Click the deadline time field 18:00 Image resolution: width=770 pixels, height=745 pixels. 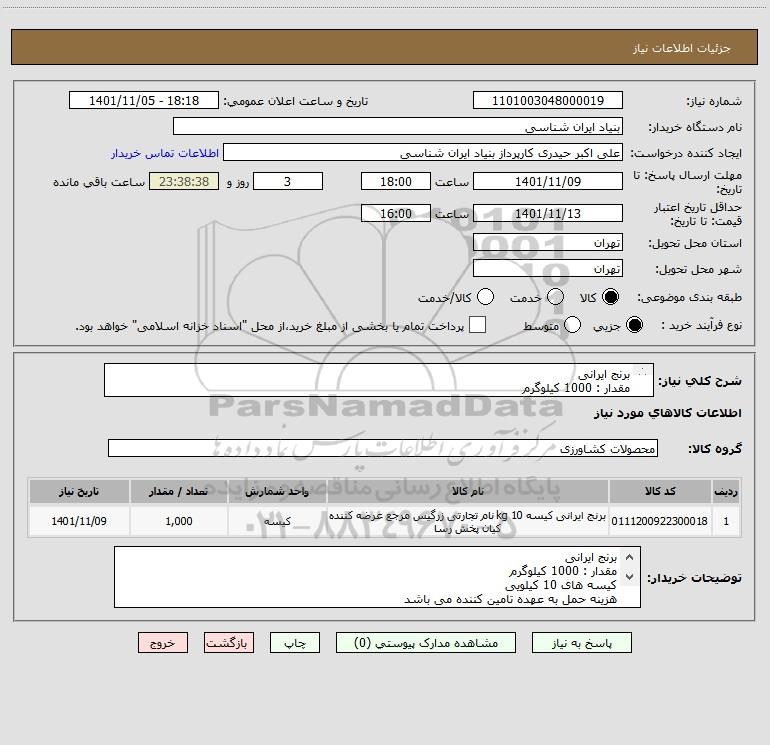point(396,181)
